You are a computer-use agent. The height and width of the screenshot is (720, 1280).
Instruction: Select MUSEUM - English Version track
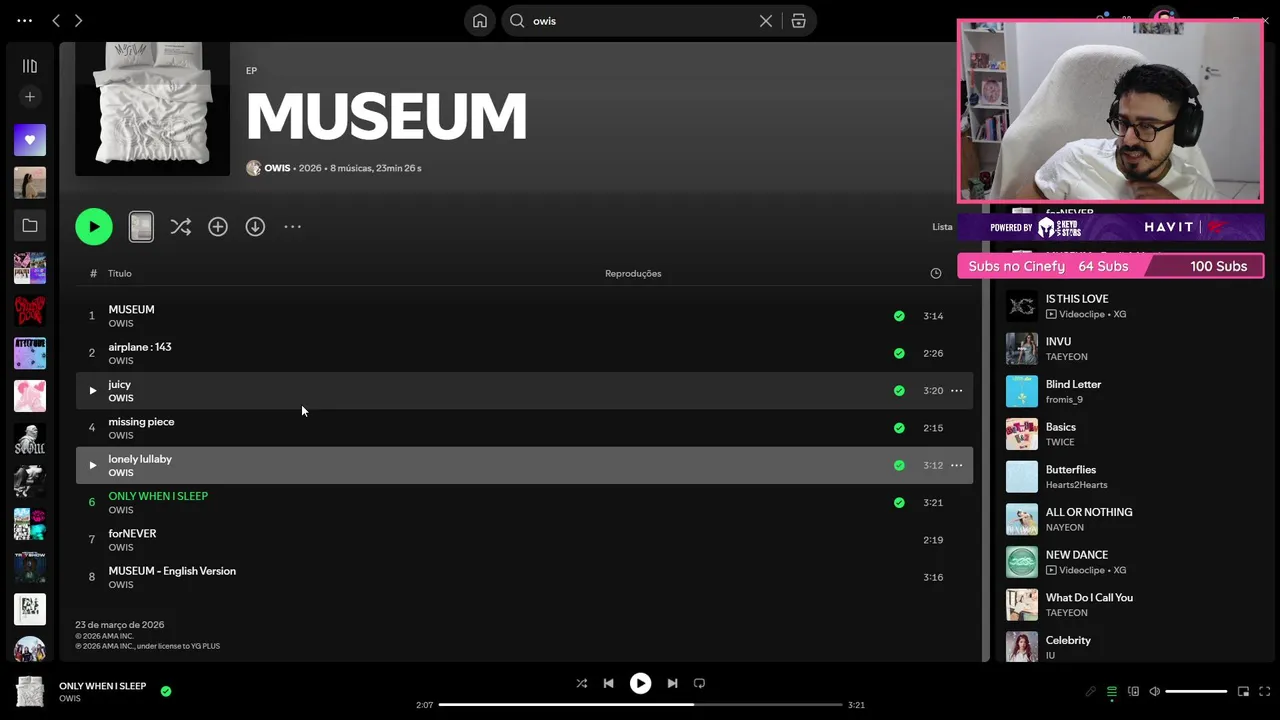(x=524, y=577)
